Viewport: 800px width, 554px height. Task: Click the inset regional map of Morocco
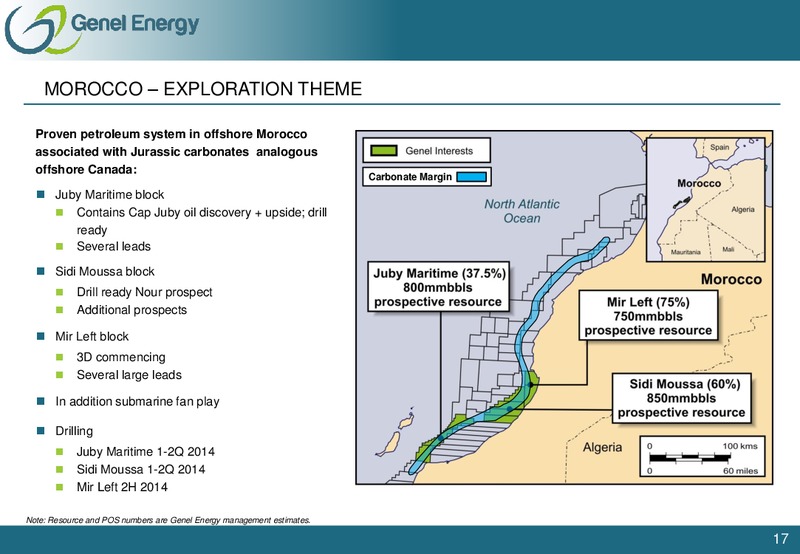pos(706,199)
